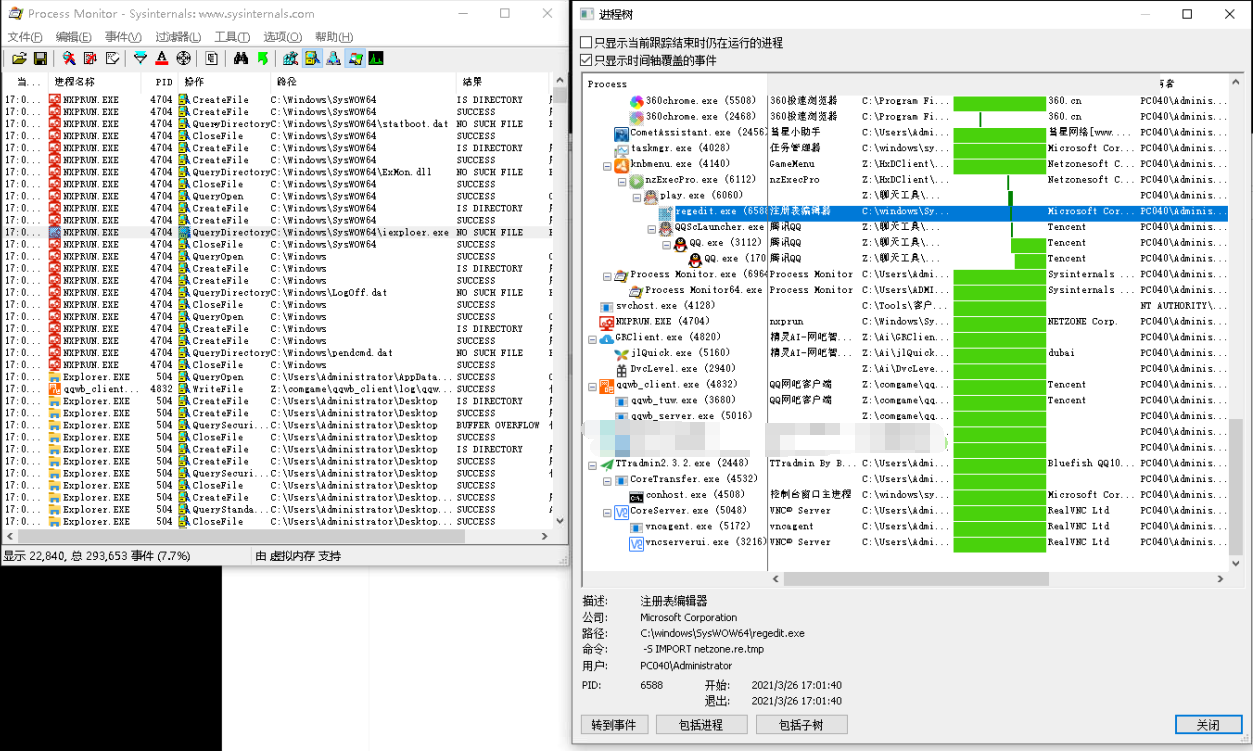Open the 过滤器(L) menu
The image size is (1253, 751).
click(x=178, y=37)
